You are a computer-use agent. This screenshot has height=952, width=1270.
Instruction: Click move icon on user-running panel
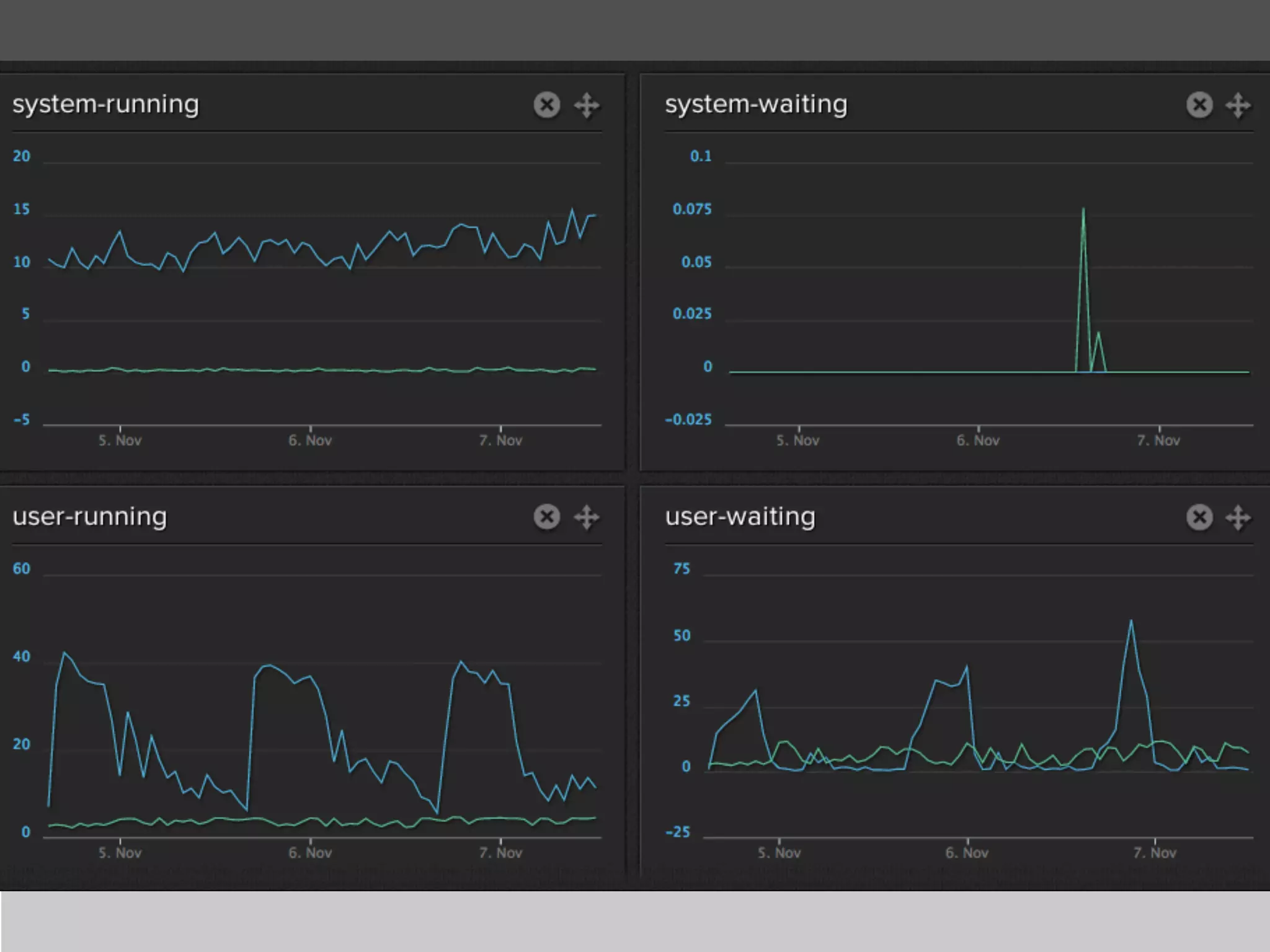(x=586, y=518)
